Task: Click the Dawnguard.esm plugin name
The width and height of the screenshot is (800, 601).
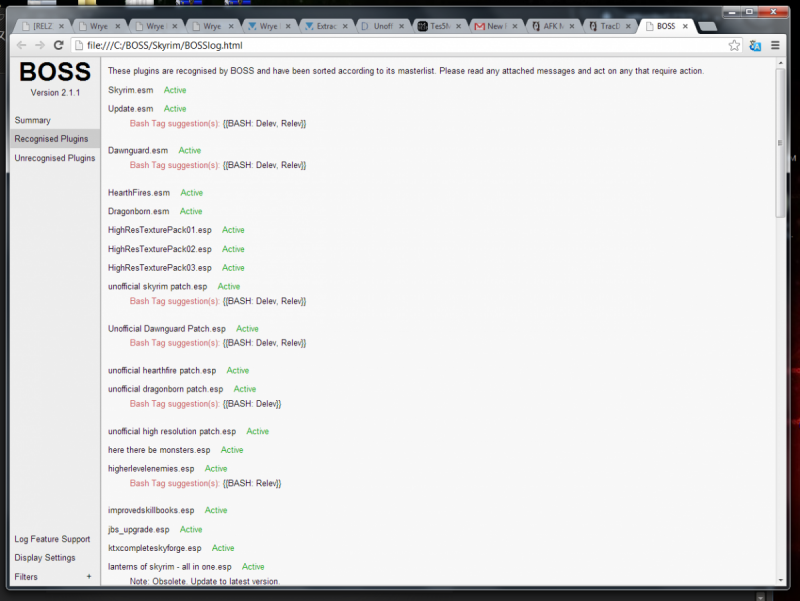Action: (x=138, y=151)
